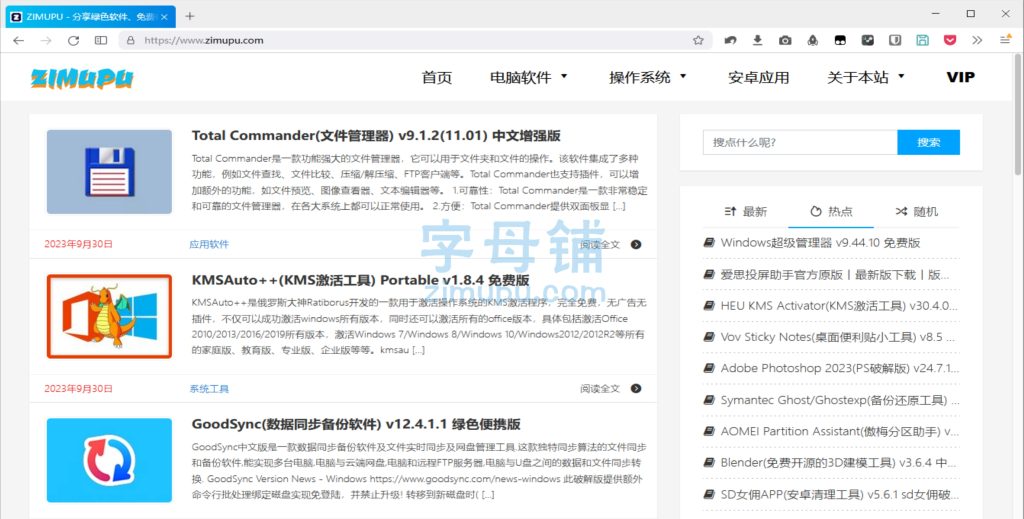This screenshot has height=519, width=1024.
Task: Open Windows超级管理器 v9.44.10 sidebar link
Action: 820,243
